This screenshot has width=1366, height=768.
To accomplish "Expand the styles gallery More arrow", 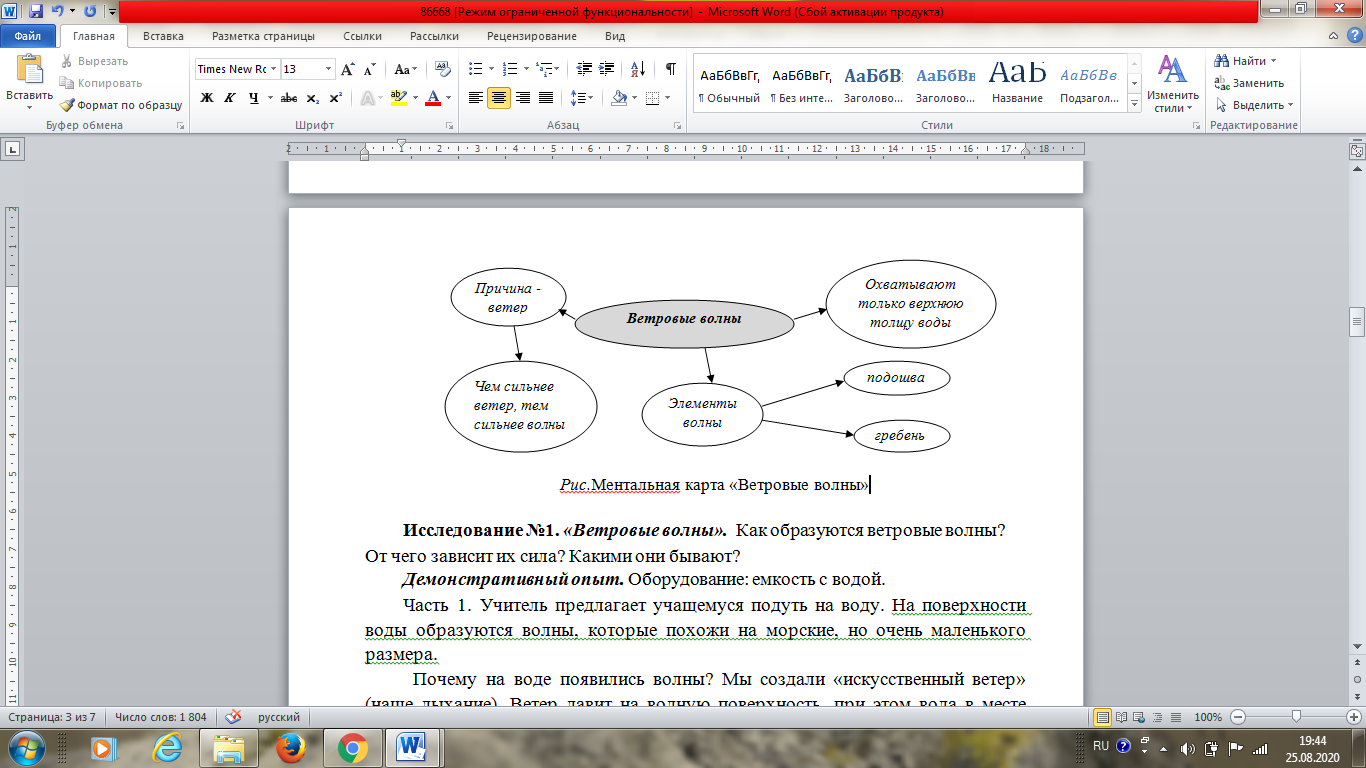I will pos(1134,104).
